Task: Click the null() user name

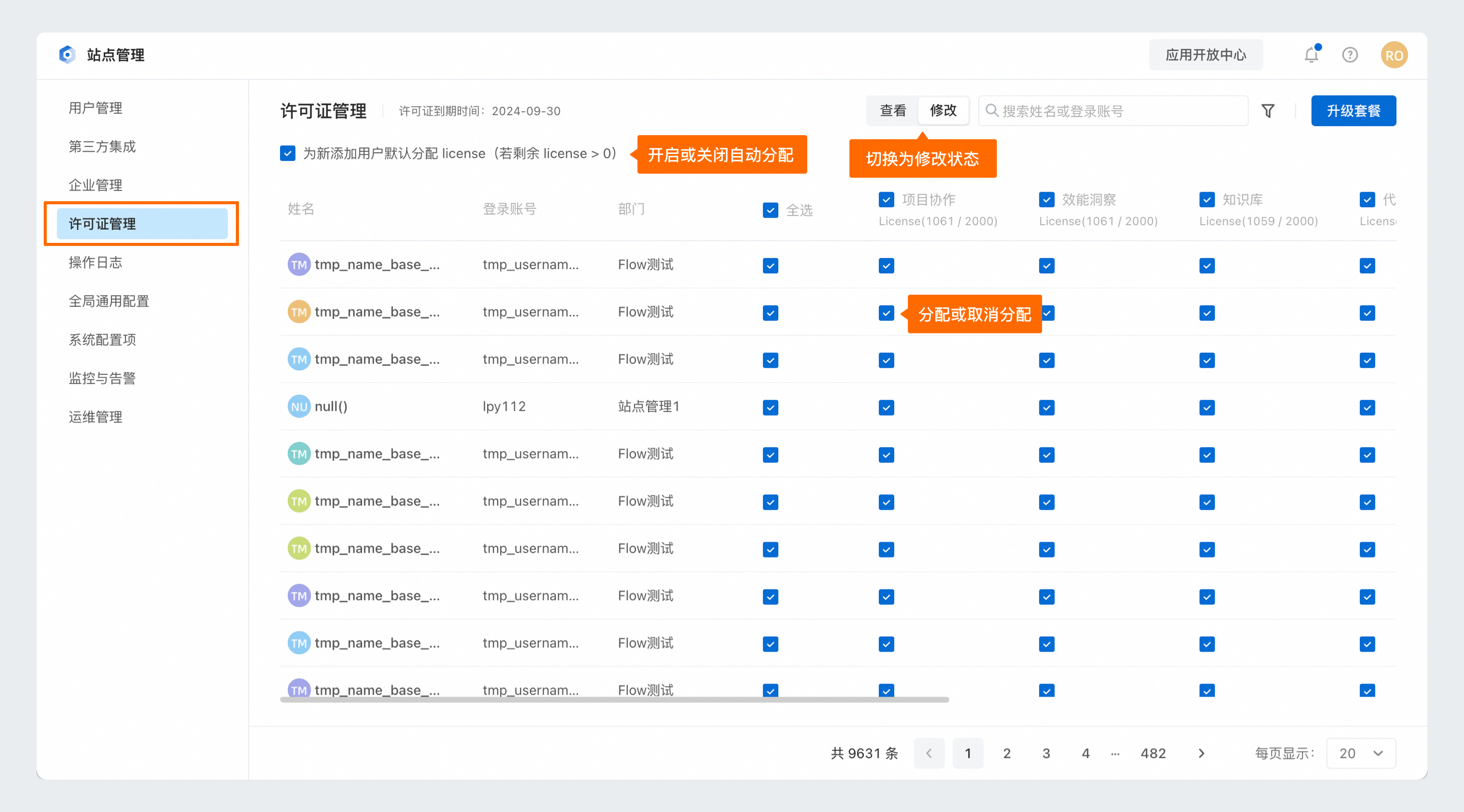Action: (331, 407)
